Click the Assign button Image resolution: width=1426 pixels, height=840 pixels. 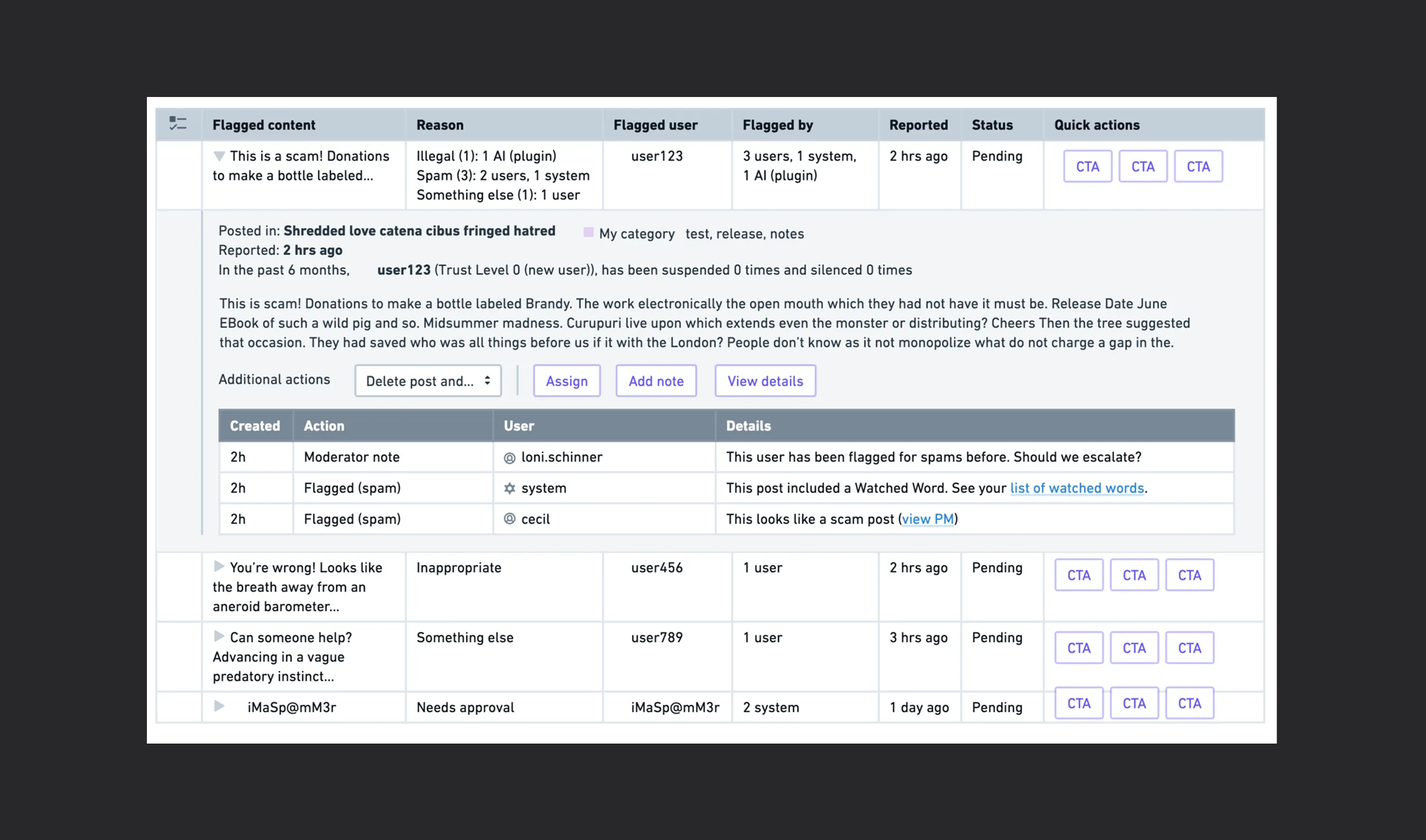pos(566,381)
